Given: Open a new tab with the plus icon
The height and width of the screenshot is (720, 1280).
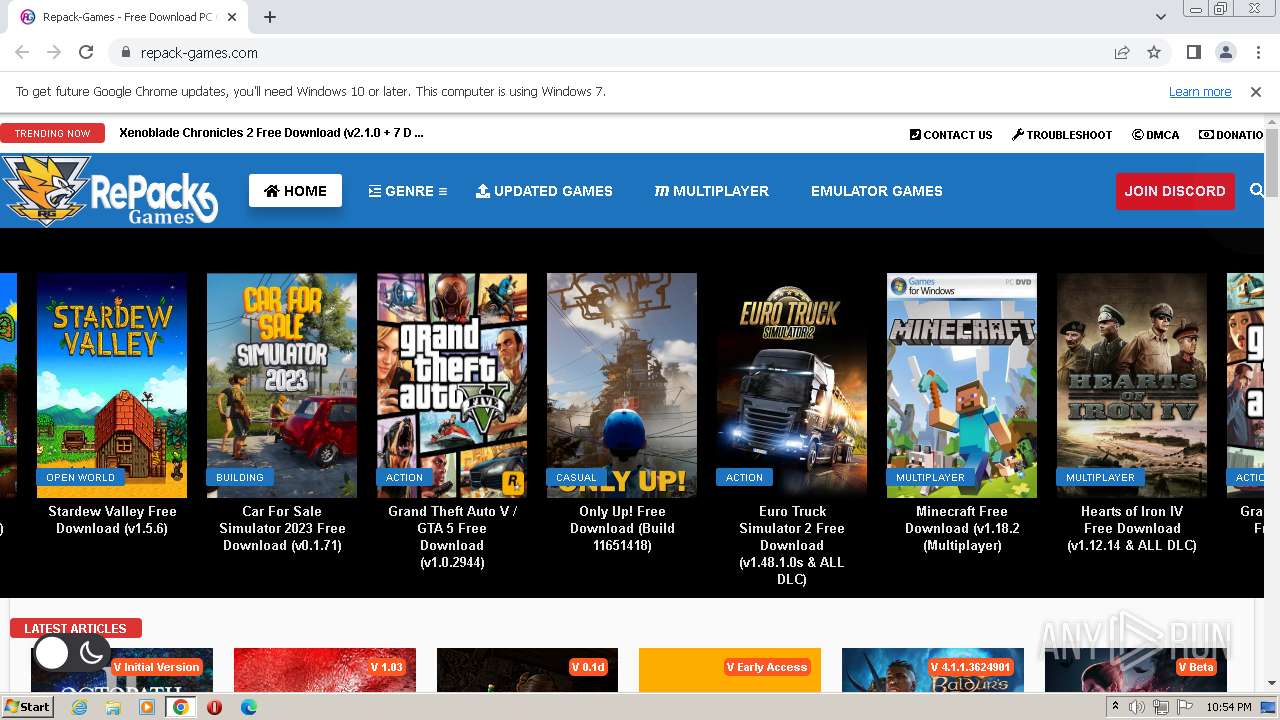Looking at the screenshot, I should click(269, 17).
